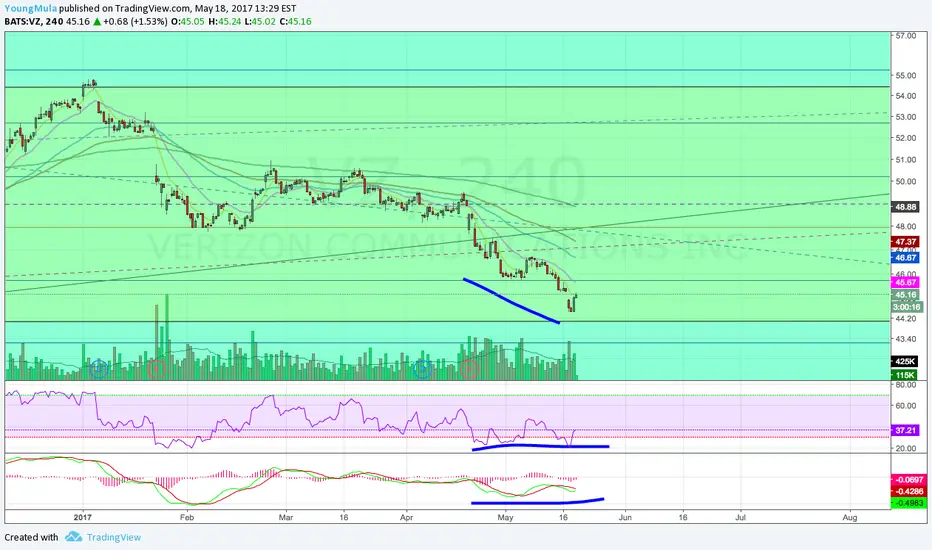Click the May label on time axis

pyautogui.click(x=505, y=517)
